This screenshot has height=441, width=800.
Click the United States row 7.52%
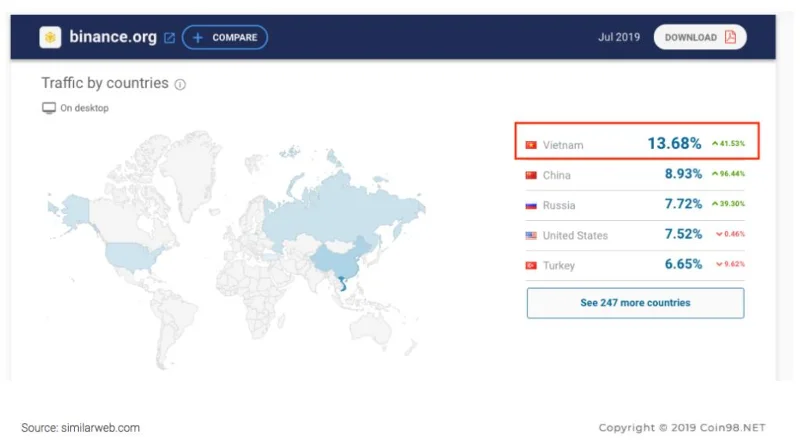coord(635,235)
